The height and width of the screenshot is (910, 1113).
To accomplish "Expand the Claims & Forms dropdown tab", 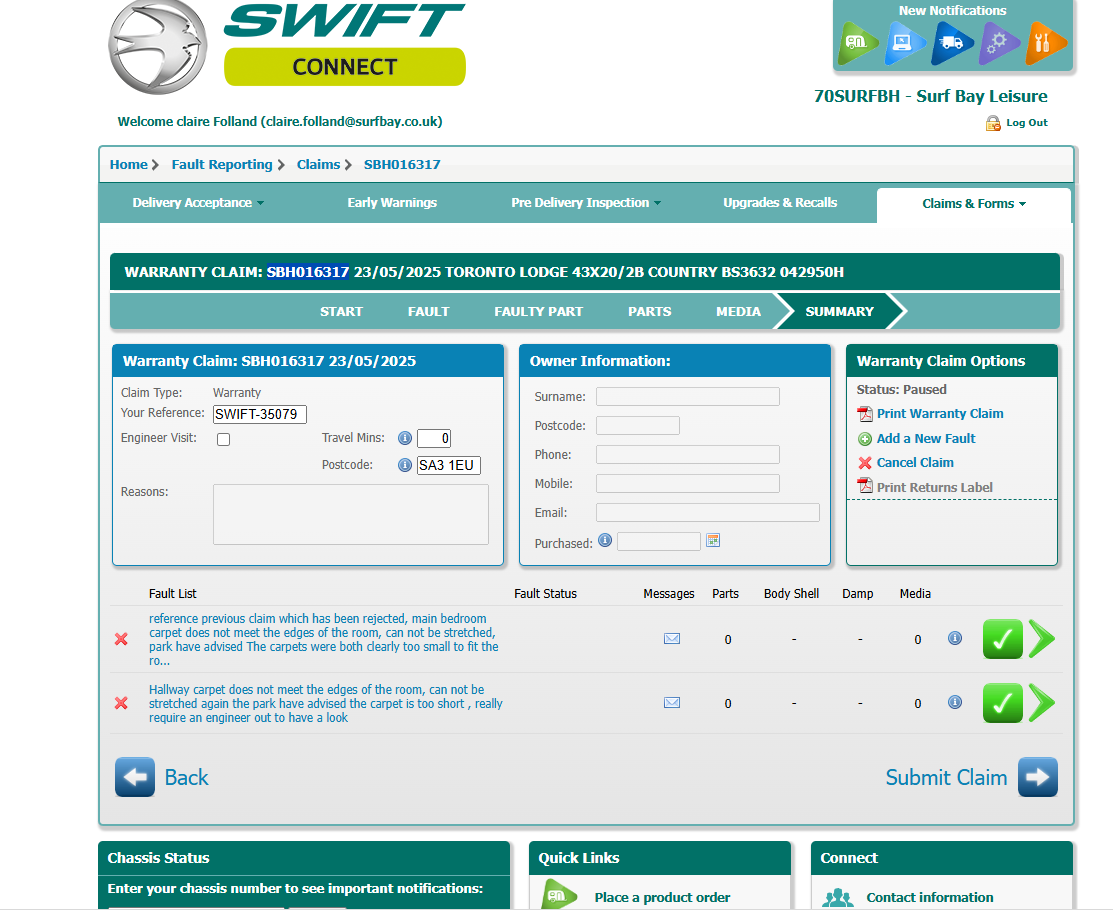I will [974, 204].
